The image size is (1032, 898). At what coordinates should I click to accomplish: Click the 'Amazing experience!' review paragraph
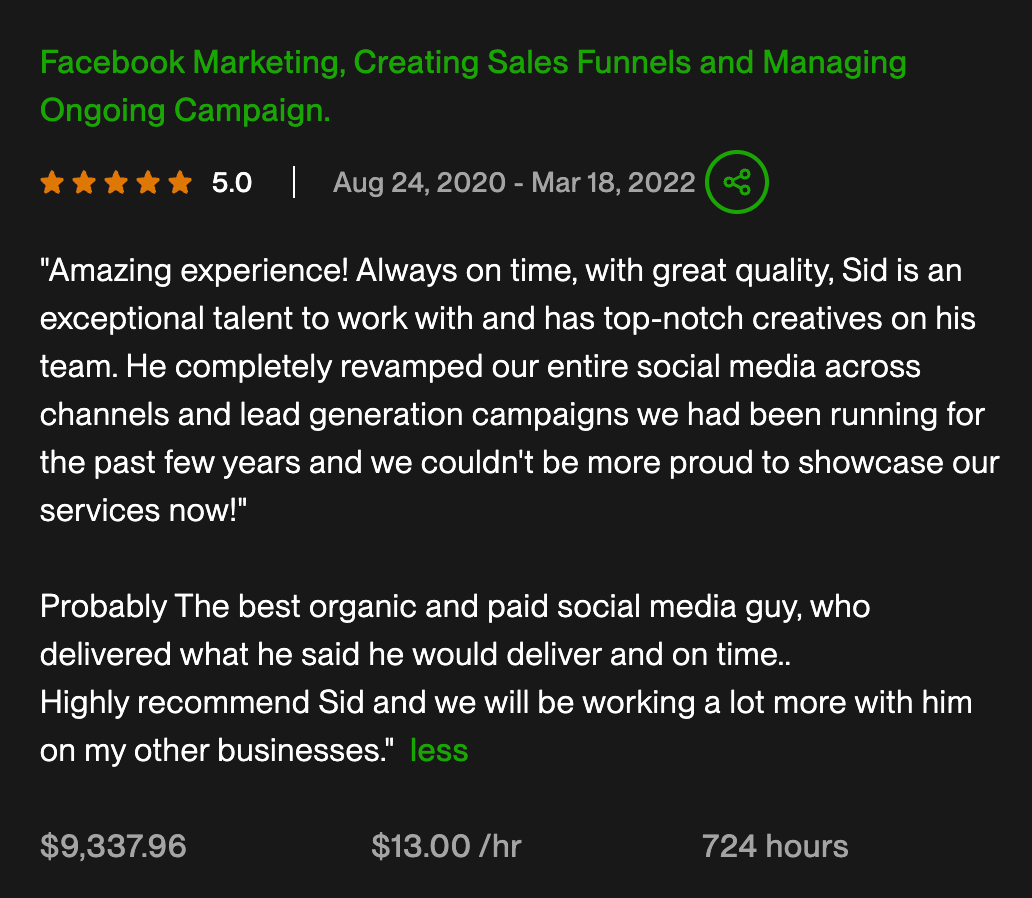pos(500,390)
